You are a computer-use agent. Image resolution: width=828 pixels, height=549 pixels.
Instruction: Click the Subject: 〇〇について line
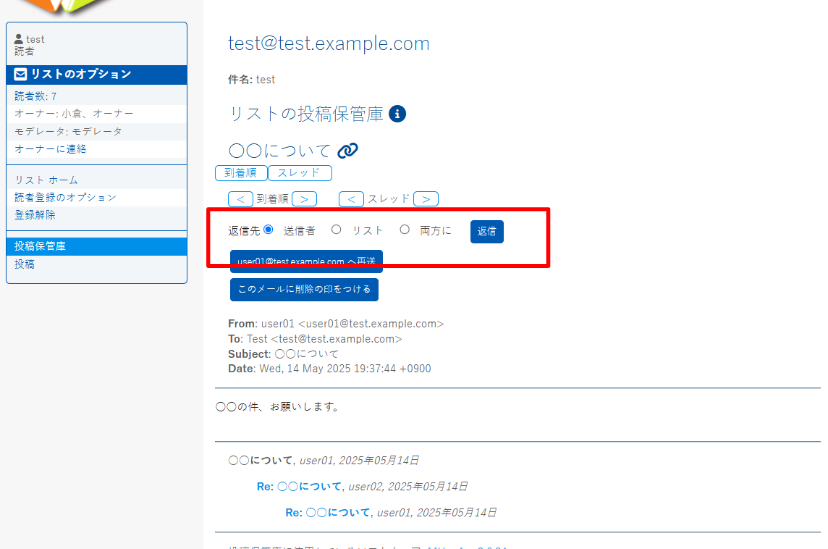(283, 354)
